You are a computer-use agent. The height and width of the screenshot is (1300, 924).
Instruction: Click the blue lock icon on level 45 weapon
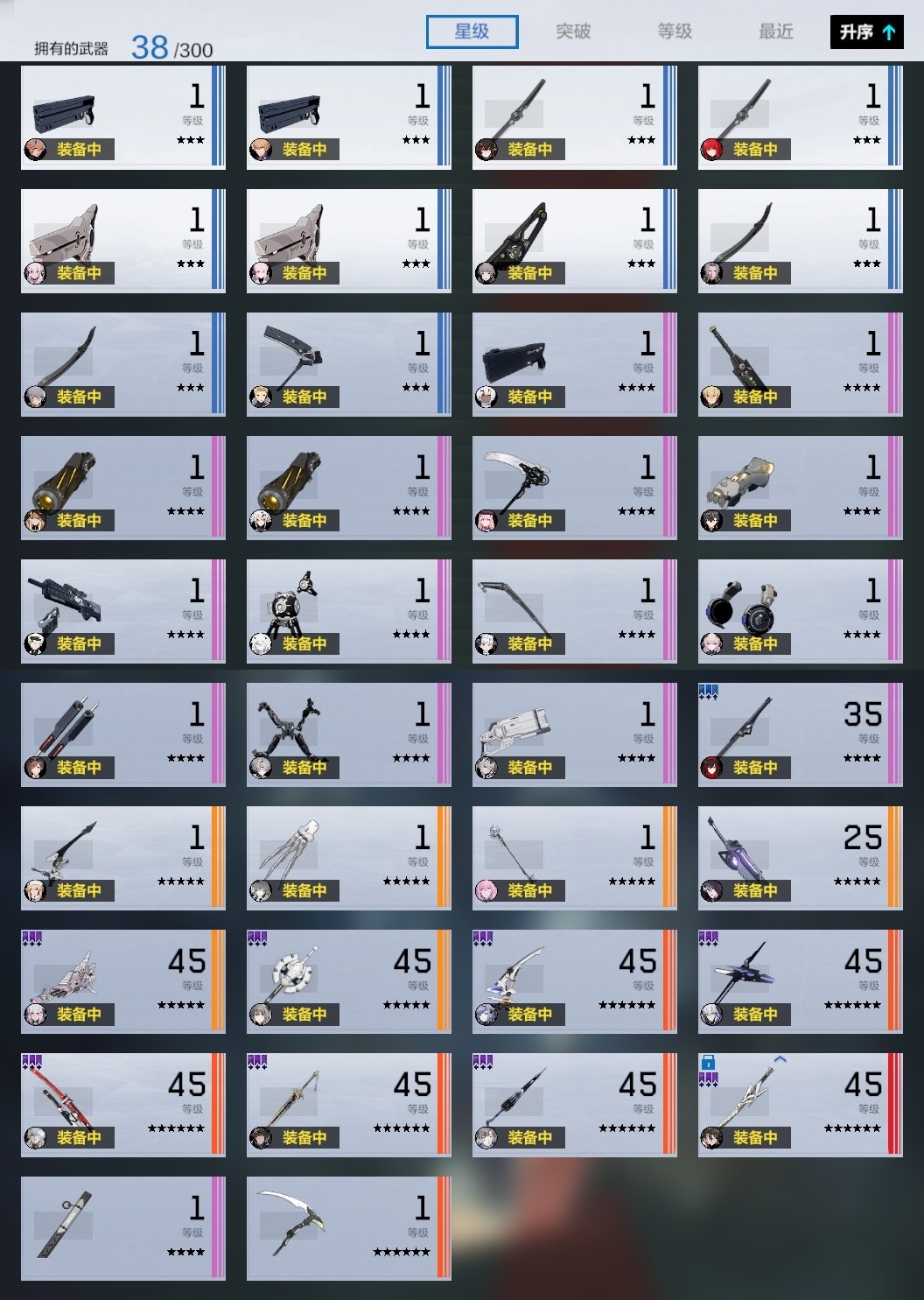pyautogui.click(x=709, y=1063)
